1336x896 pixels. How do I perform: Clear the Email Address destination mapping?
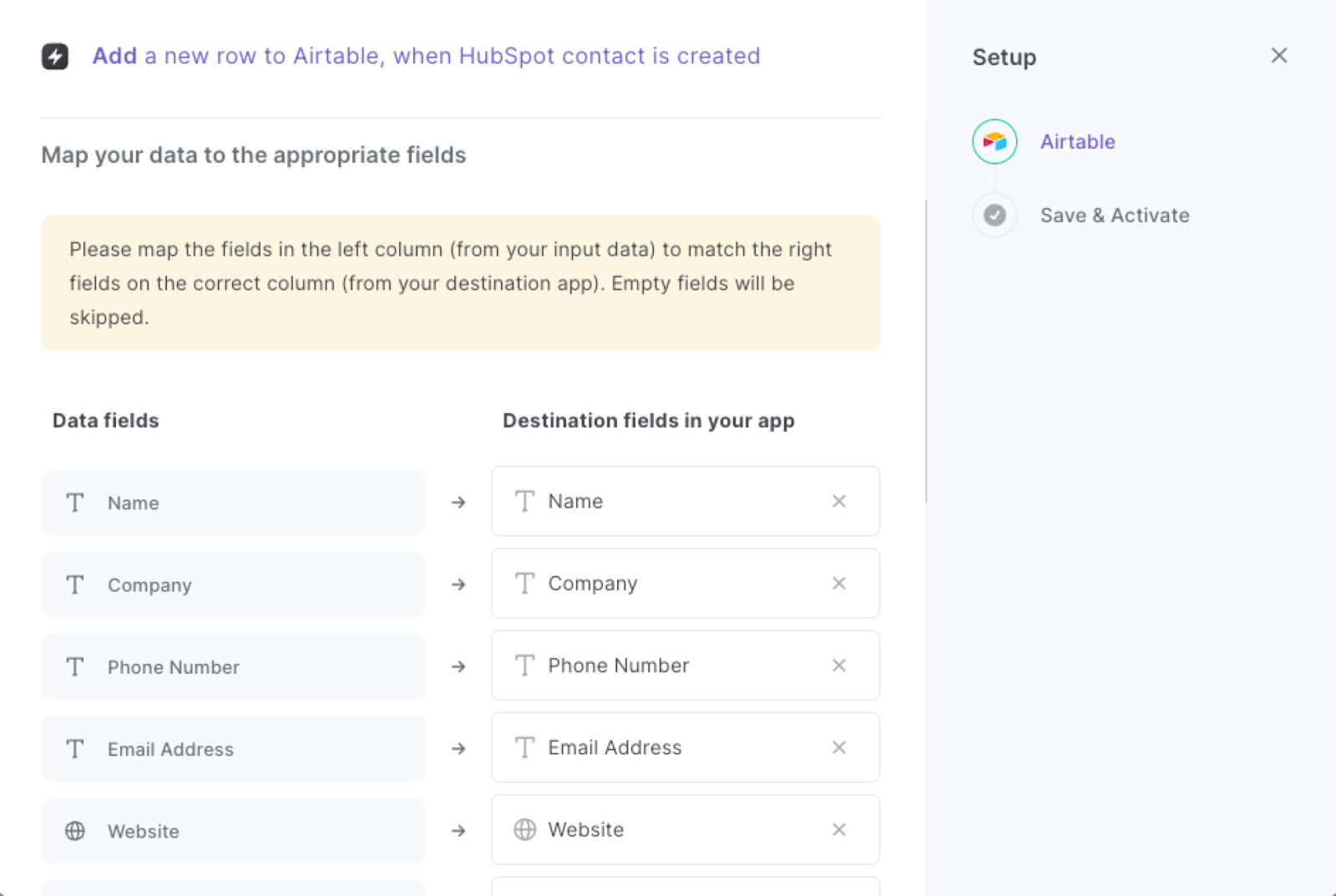pos(839,747)
